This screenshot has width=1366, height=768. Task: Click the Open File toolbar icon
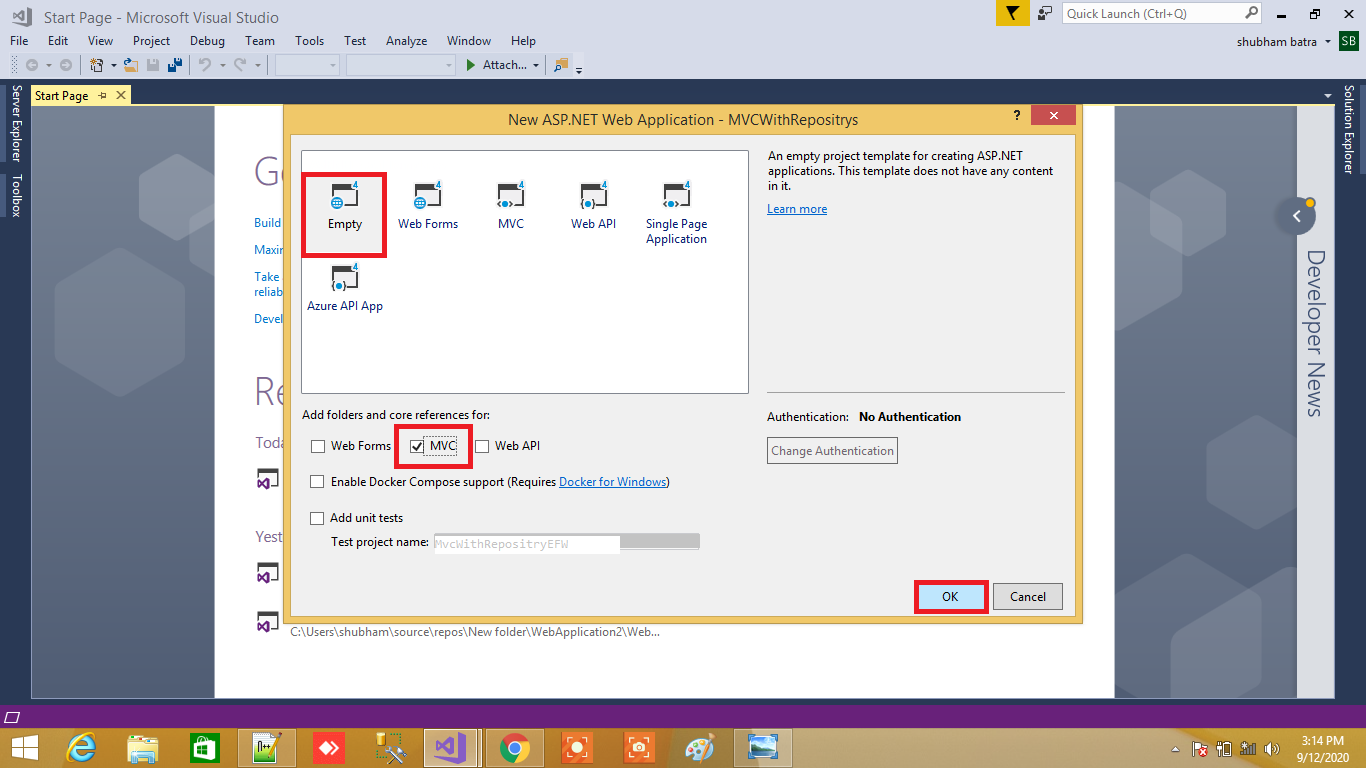(130, 65)
